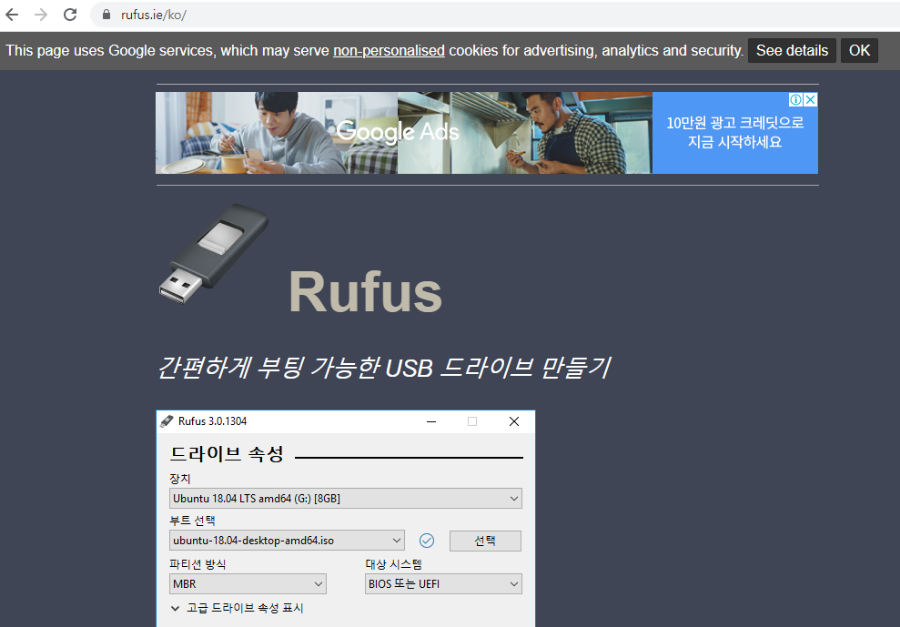The image size is (900, 627).
Task: Minimize the Rufus window
Action: coord(432,421)
